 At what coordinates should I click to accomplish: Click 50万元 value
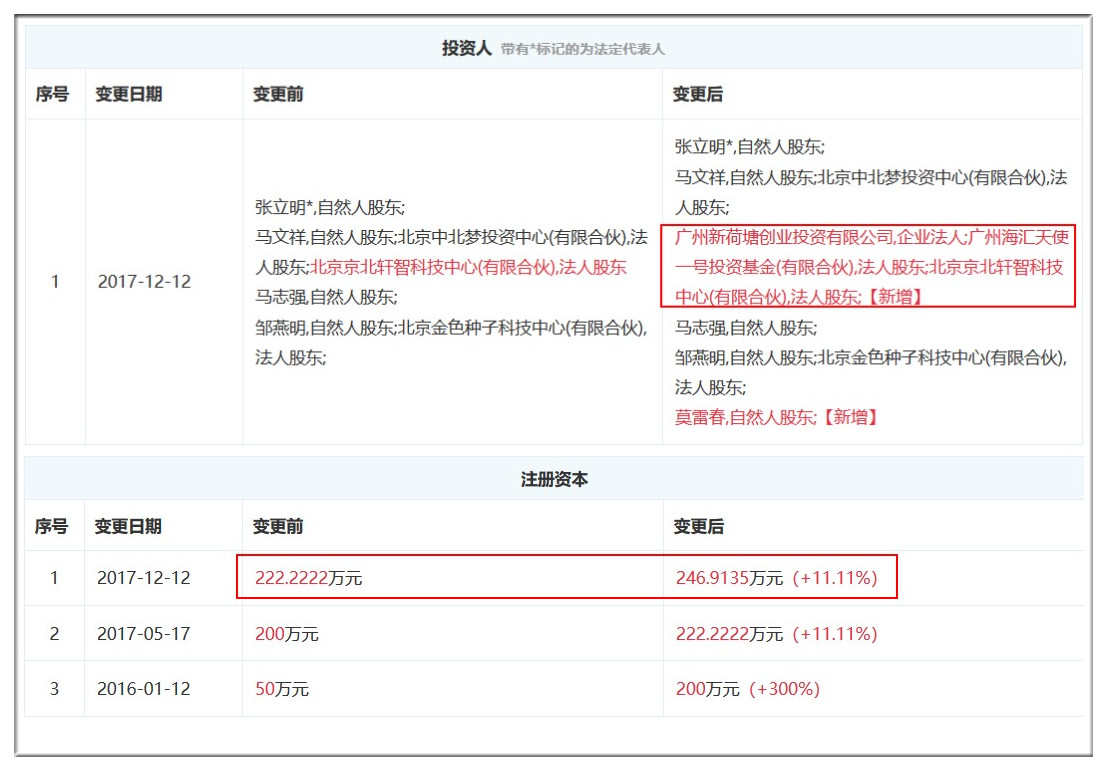(x=282, y=688)
